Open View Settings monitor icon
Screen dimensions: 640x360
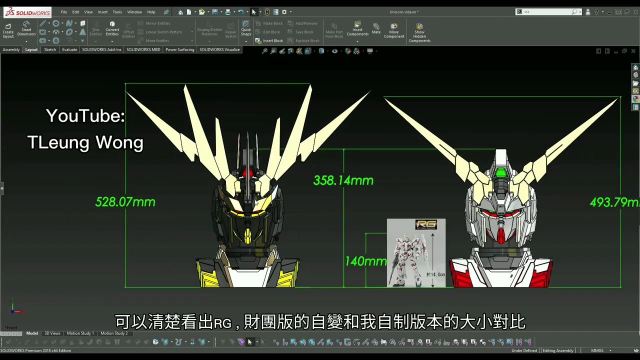(x=370, y=51)
